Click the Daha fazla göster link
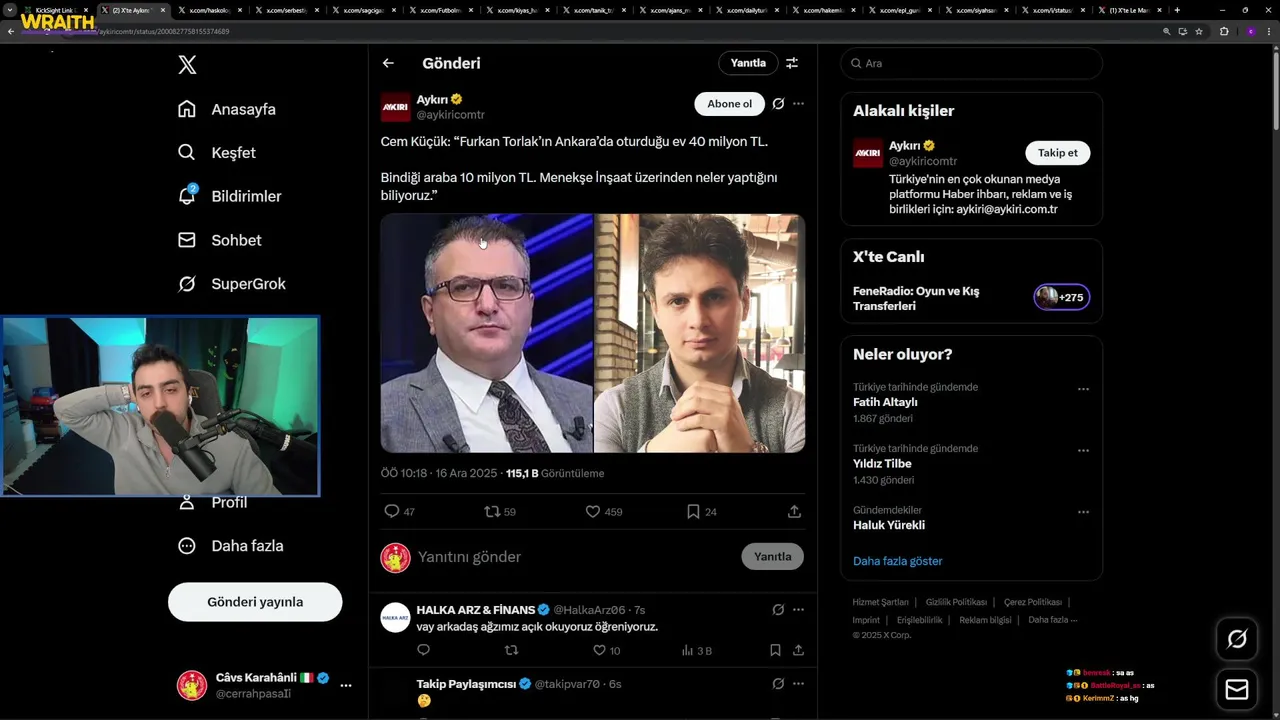1280x720 pixels. click(x=897, y=561)
